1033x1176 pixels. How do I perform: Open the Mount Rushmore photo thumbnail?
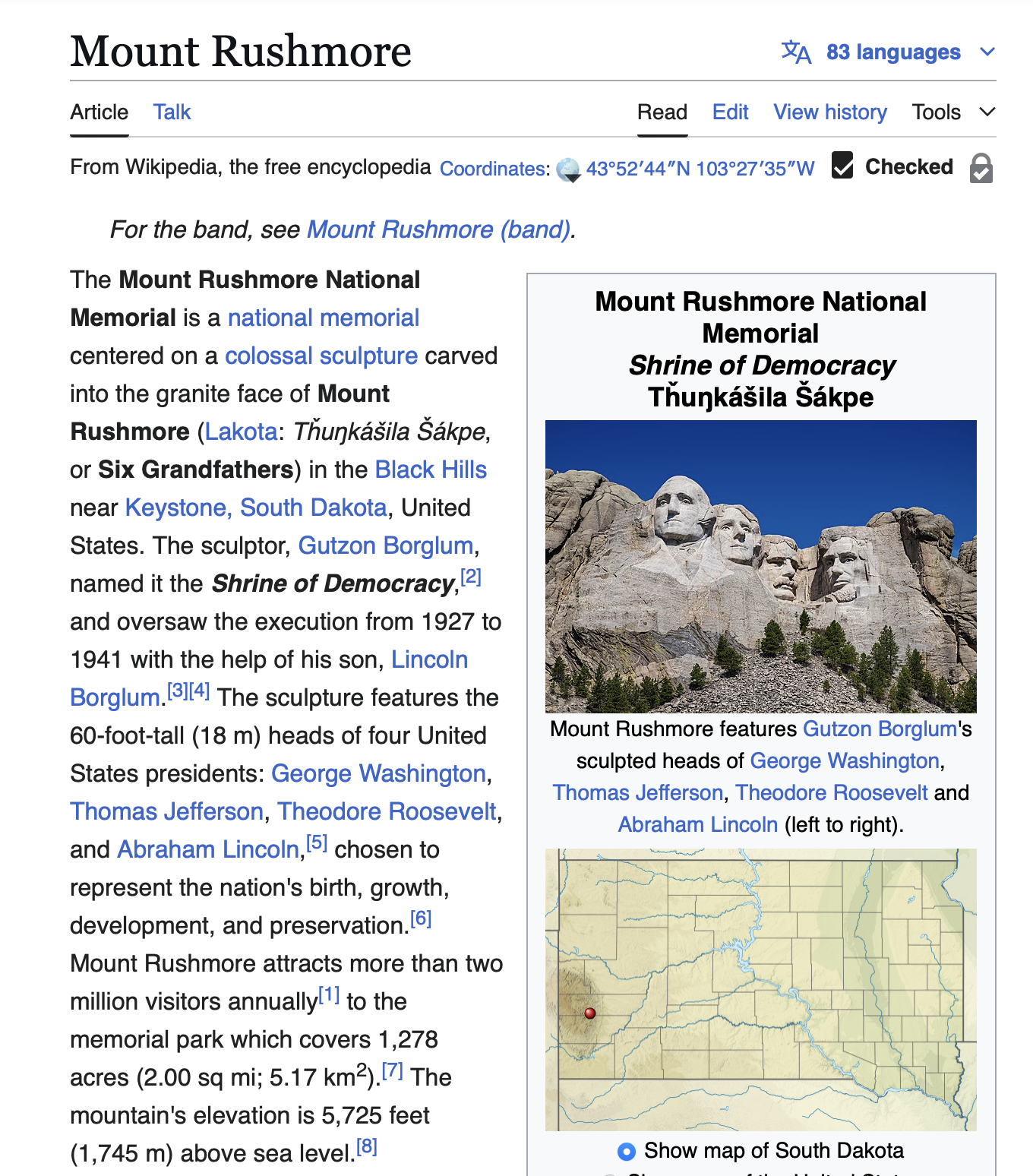coord(760,566)
